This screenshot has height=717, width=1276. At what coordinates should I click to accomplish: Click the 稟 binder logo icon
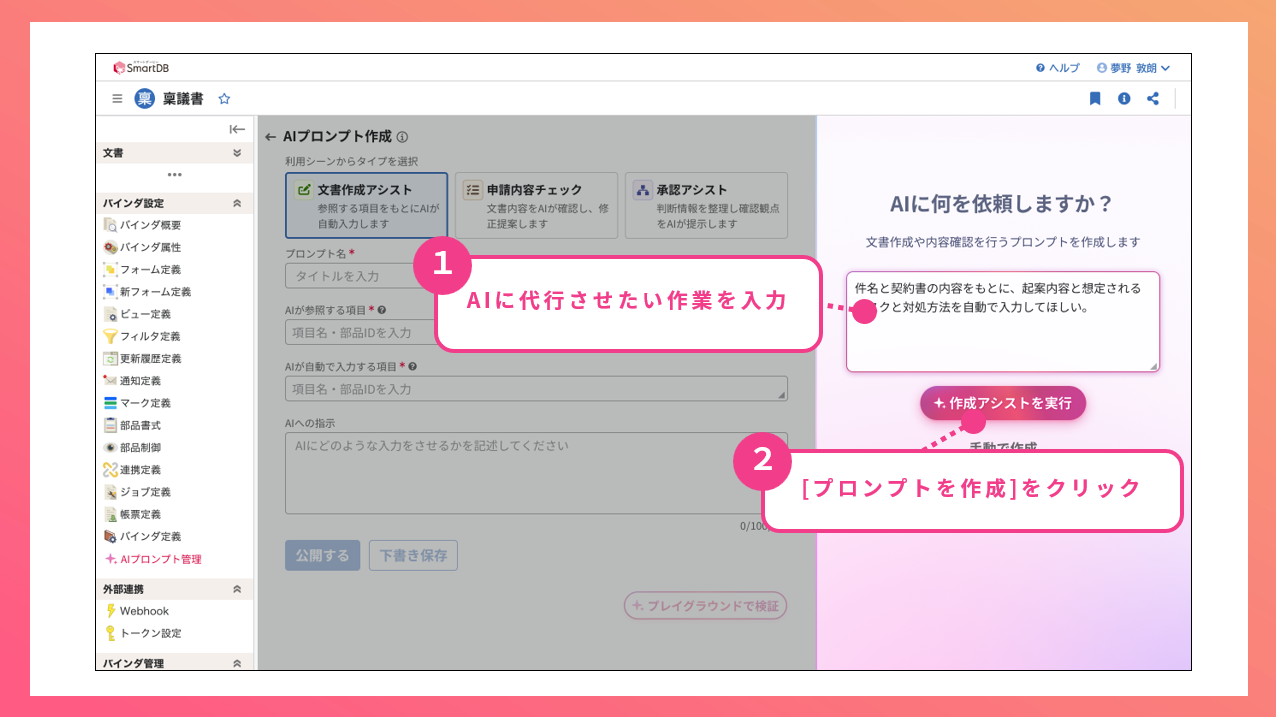click(x=145, y=99)
